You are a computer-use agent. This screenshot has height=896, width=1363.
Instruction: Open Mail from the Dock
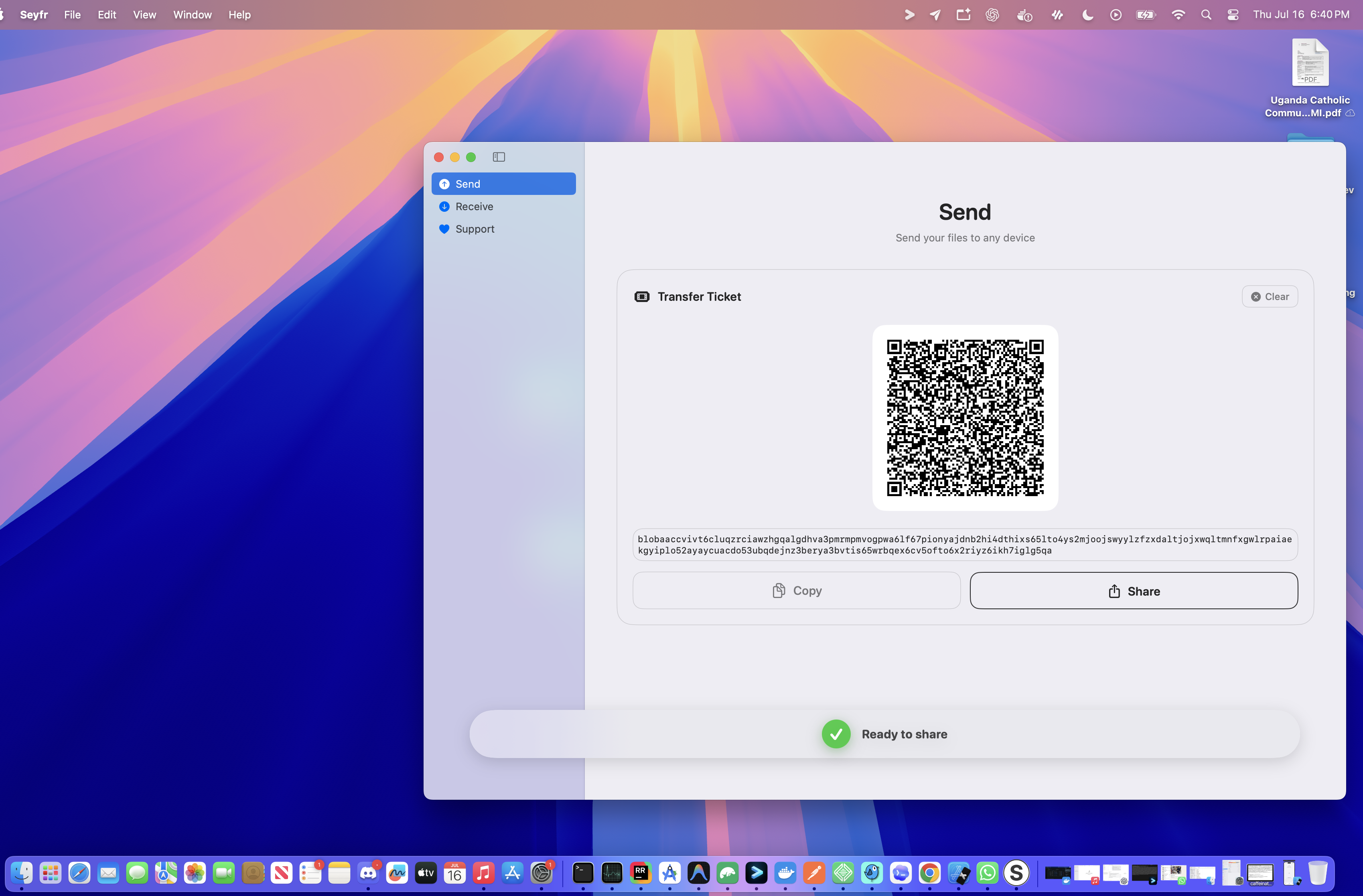click(x=108, y=872)
